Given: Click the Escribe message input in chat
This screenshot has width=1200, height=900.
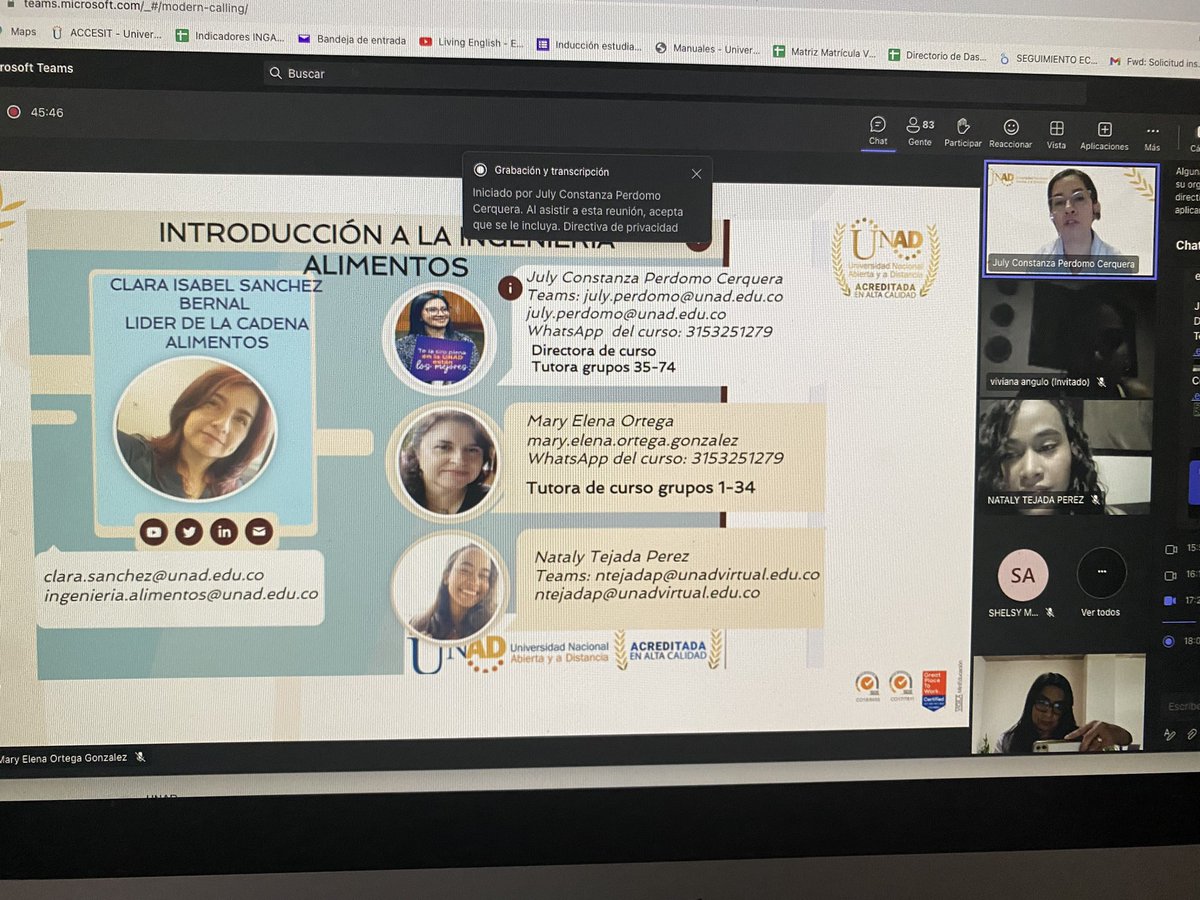Looking at the screenshot, I should tap(1182, 706).
